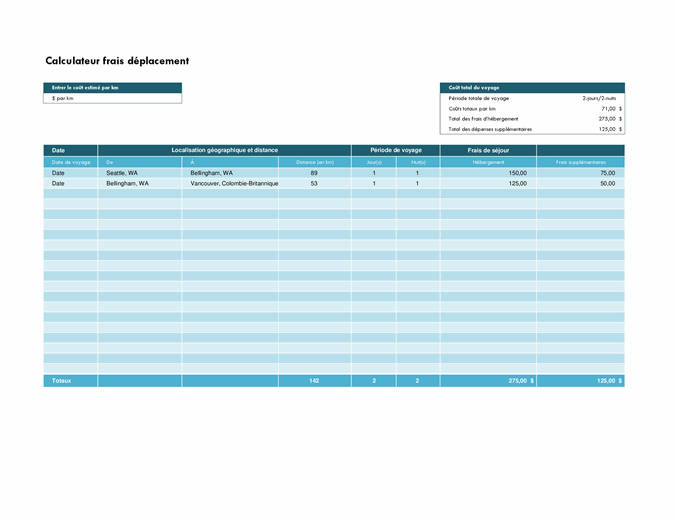Select the 'Calculateur frais déplacement' title

pos(117,61)
